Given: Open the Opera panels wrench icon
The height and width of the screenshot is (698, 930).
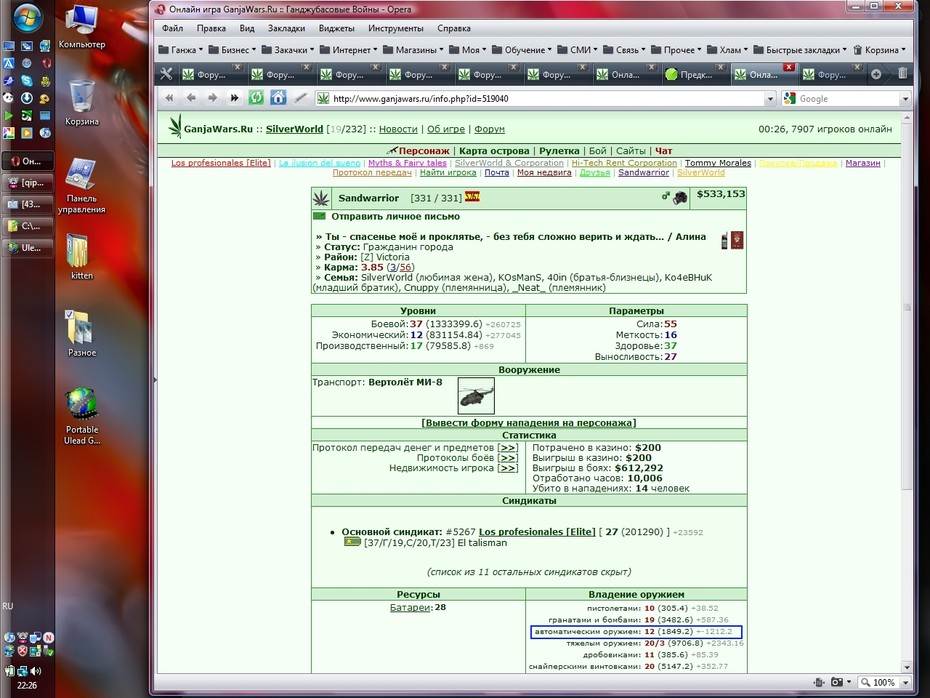Looking at the screenshot, I should click(x=166, y=74).
